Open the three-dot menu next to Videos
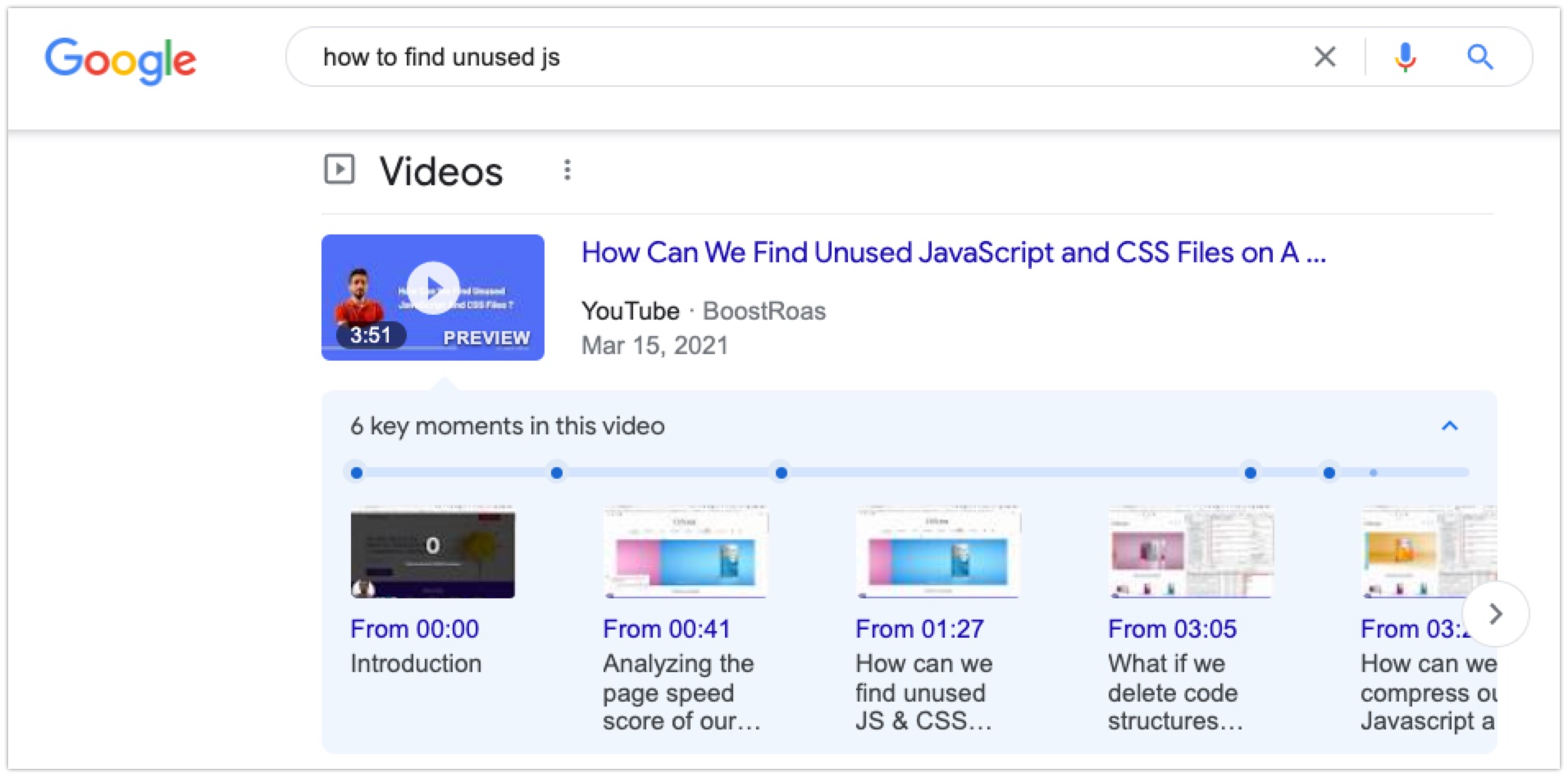1568x777 pixels. tap(567, 170)
